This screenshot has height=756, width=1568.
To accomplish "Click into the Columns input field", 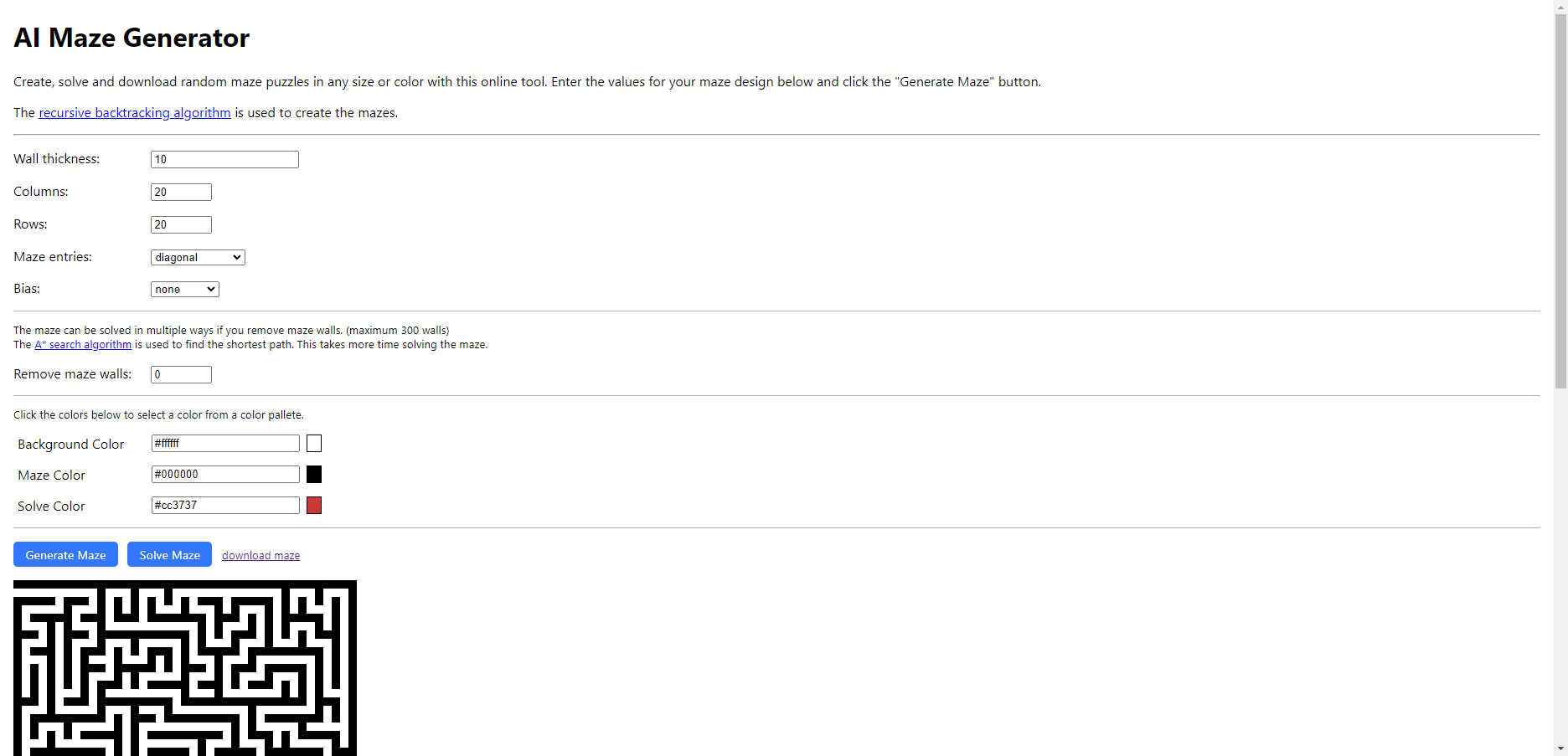I will [x=181, y=193].
